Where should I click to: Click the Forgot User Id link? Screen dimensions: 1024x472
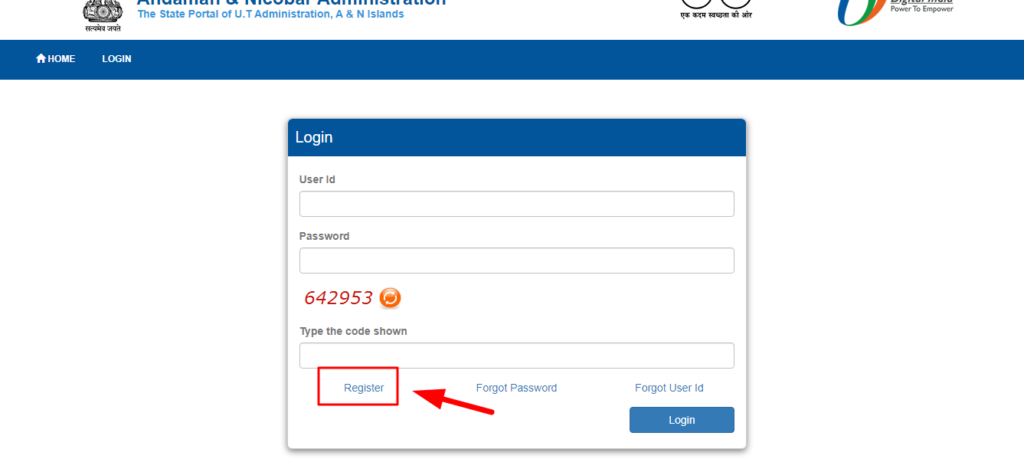pyautogui.click(x=669, y=388)
